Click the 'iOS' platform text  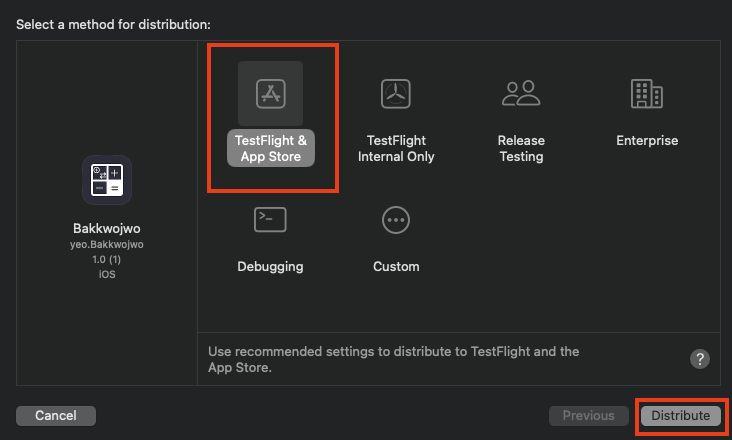[x=107, y=274]
